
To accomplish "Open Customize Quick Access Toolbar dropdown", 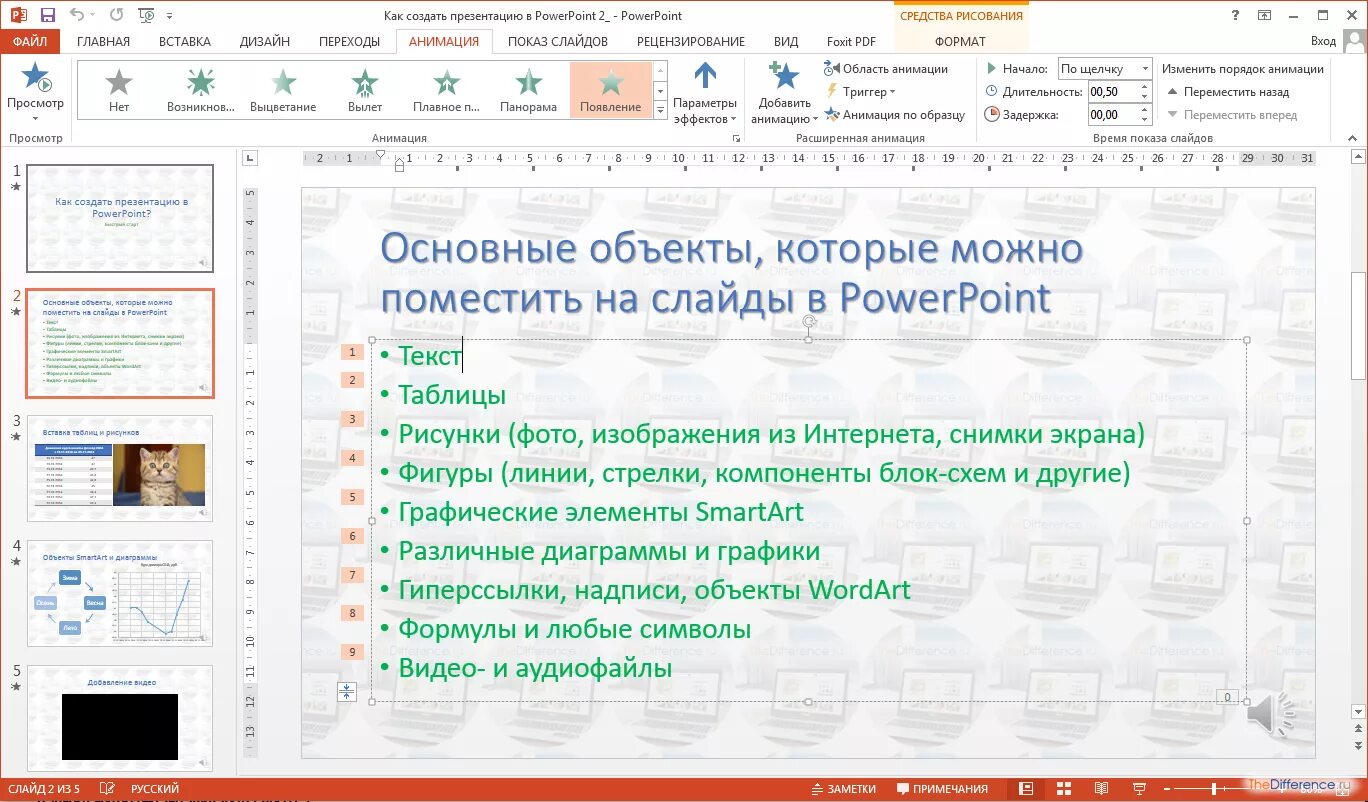I will click(x=169, y=16).
